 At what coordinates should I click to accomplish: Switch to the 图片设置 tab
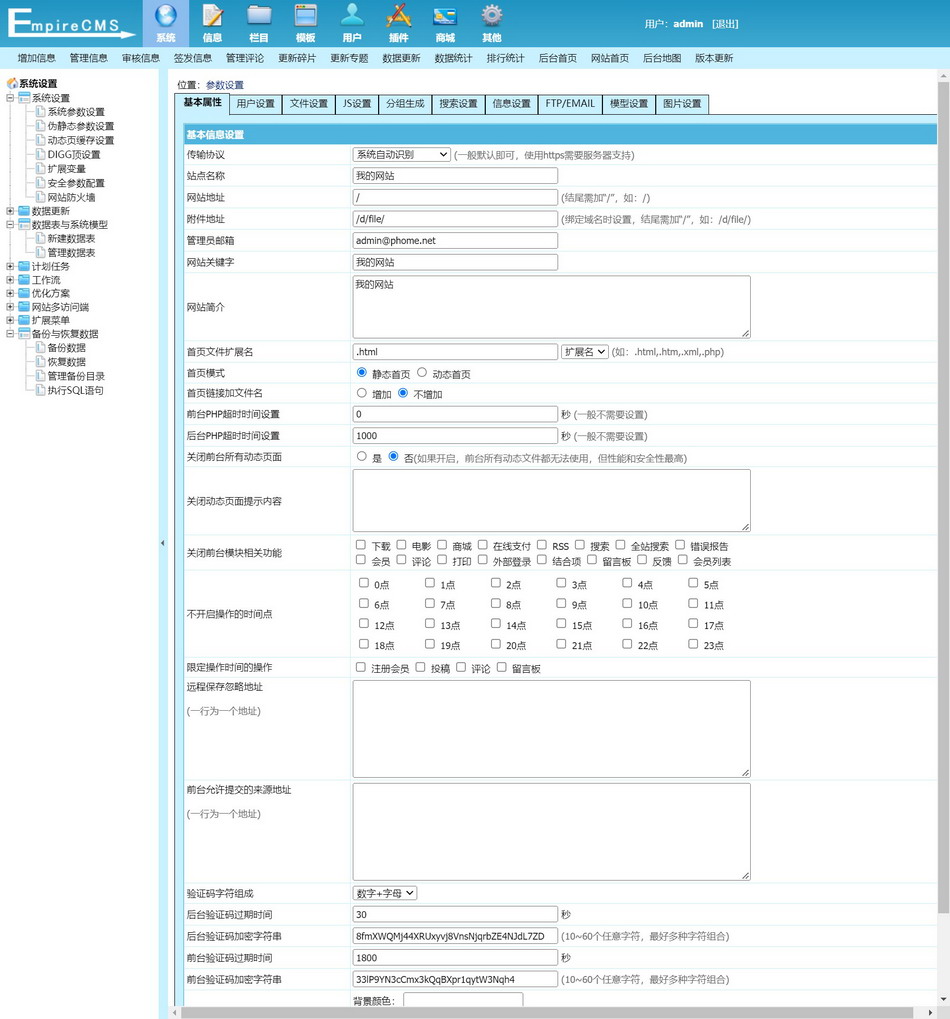(x=682, y=104)
